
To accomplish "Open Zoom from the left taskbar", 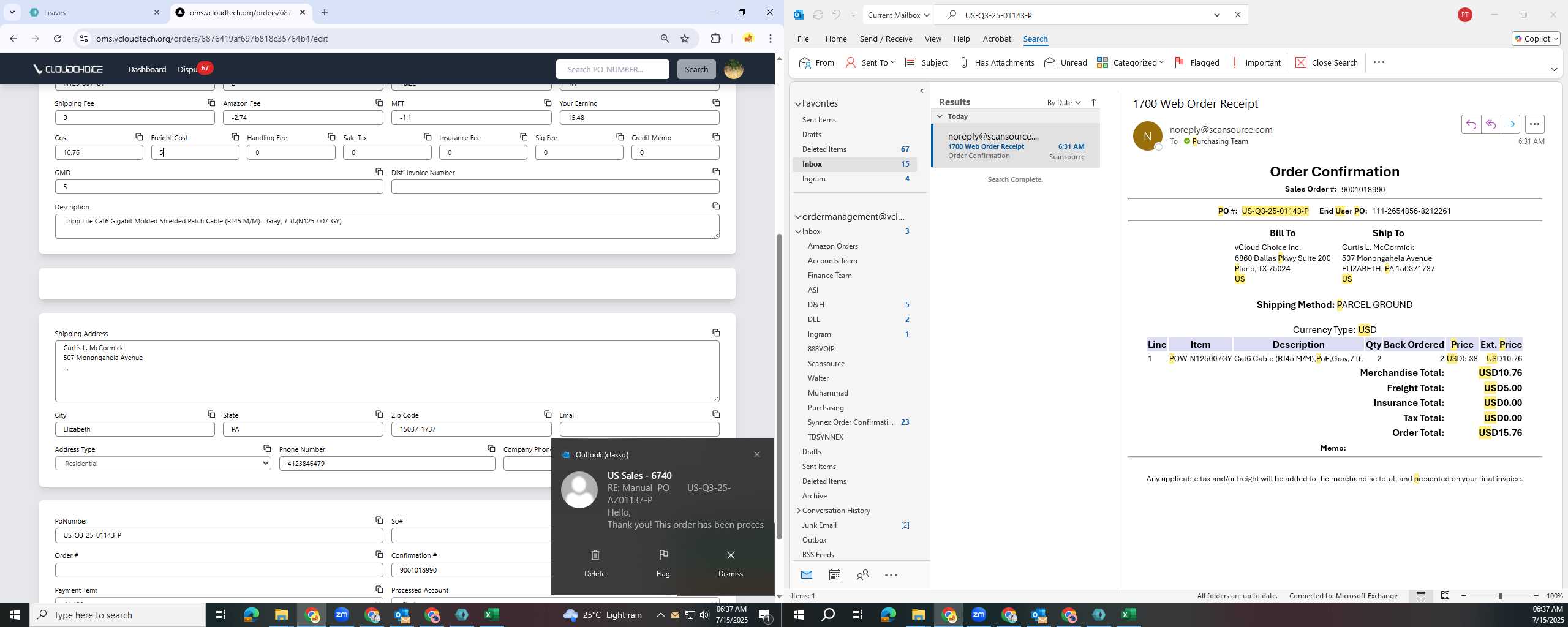I will tap(341, 615).
